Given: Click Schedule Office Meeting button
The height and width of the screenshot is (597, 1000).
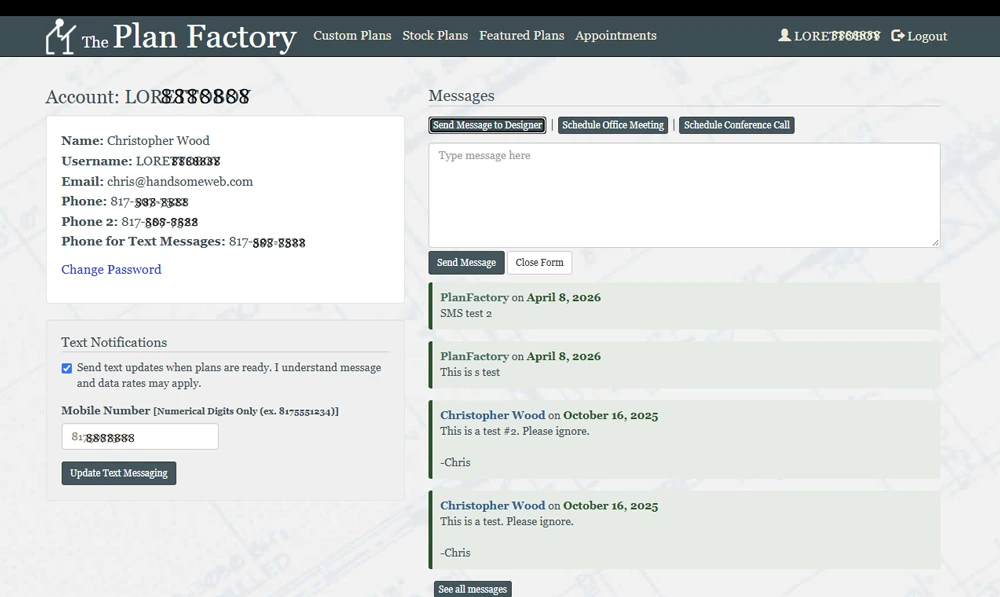Looking at the screenshot, I should (x=613, y=125).
